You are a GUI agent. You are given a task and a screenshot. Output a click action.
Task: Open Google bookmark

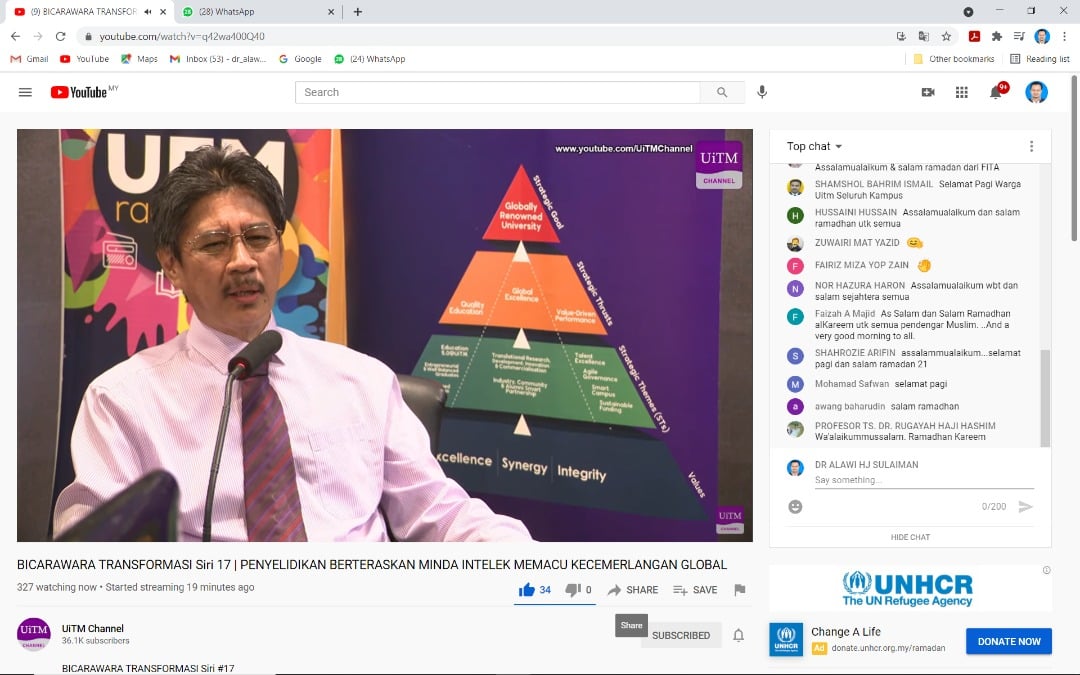click(x=300, y=59)
